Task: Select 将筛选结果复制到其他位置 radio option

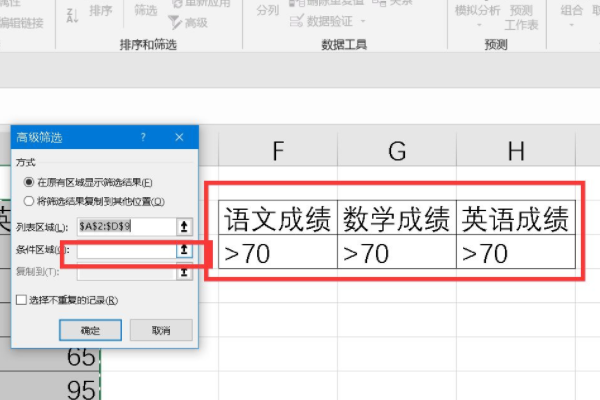Action: [29, 201]
